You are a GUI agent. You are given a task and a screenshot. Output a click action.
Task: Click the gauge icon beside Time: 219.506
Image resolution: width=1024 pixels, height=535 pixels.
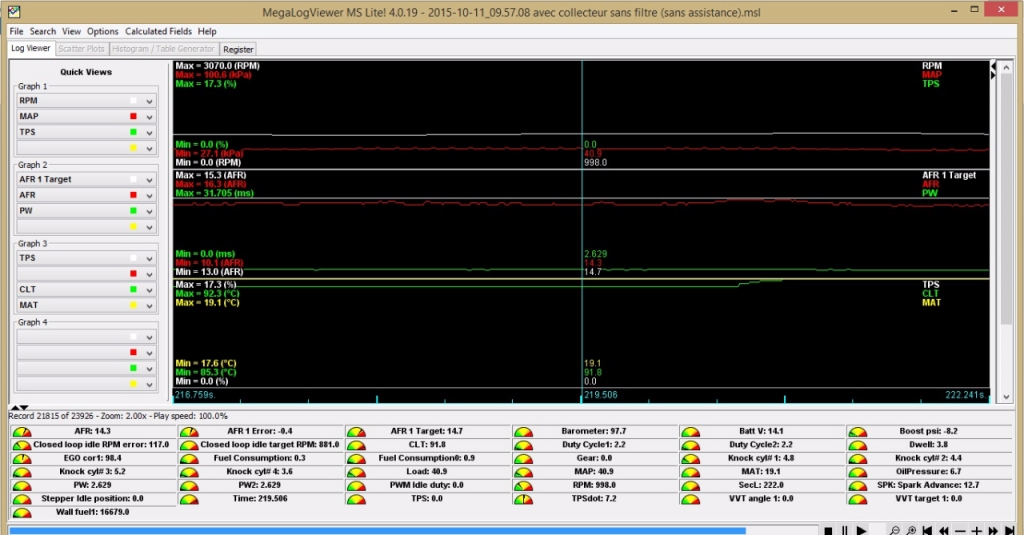pos(189,499)
